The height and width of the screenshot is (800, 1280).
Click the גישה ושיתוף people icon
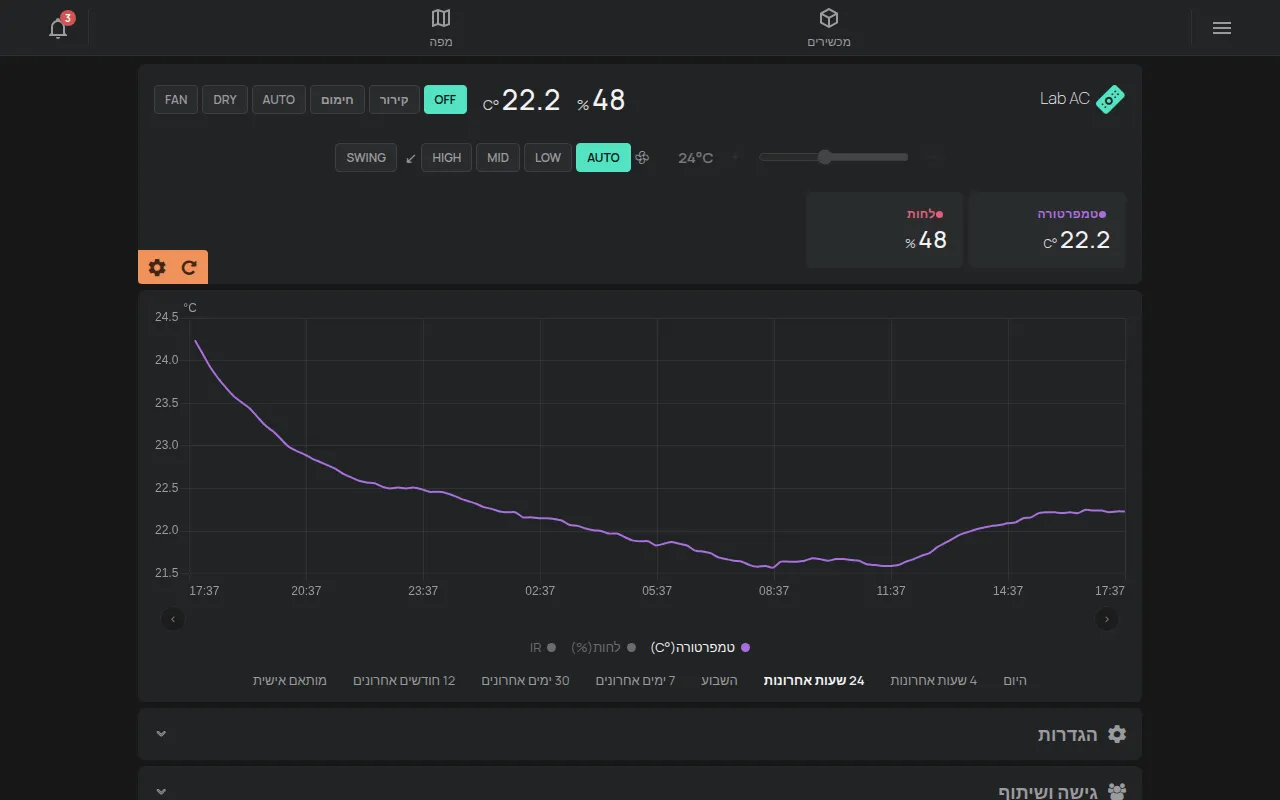pos(1117,792)
